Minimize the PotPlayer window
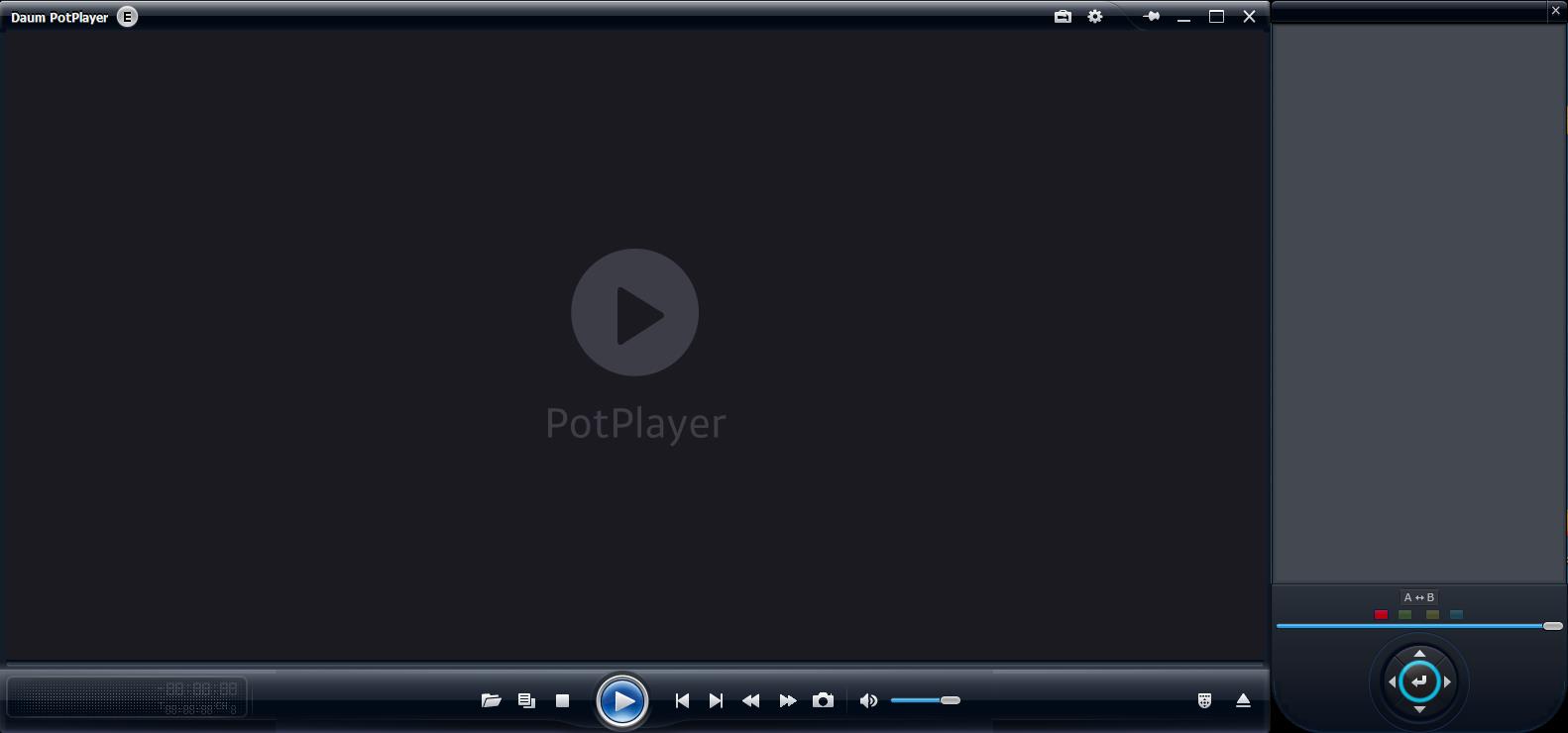Screen dimensions: 1568x733 coord(1183,17)
